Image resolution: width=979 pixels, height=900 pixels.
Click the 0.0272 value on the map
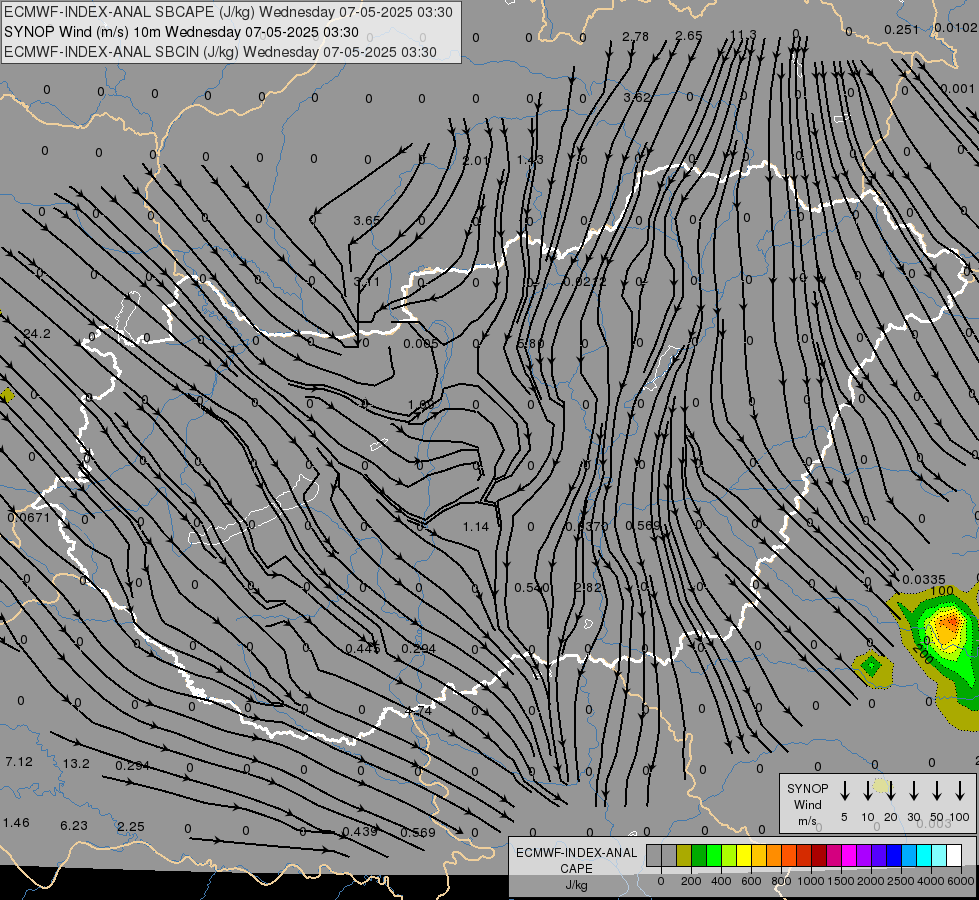pos(585,282)
